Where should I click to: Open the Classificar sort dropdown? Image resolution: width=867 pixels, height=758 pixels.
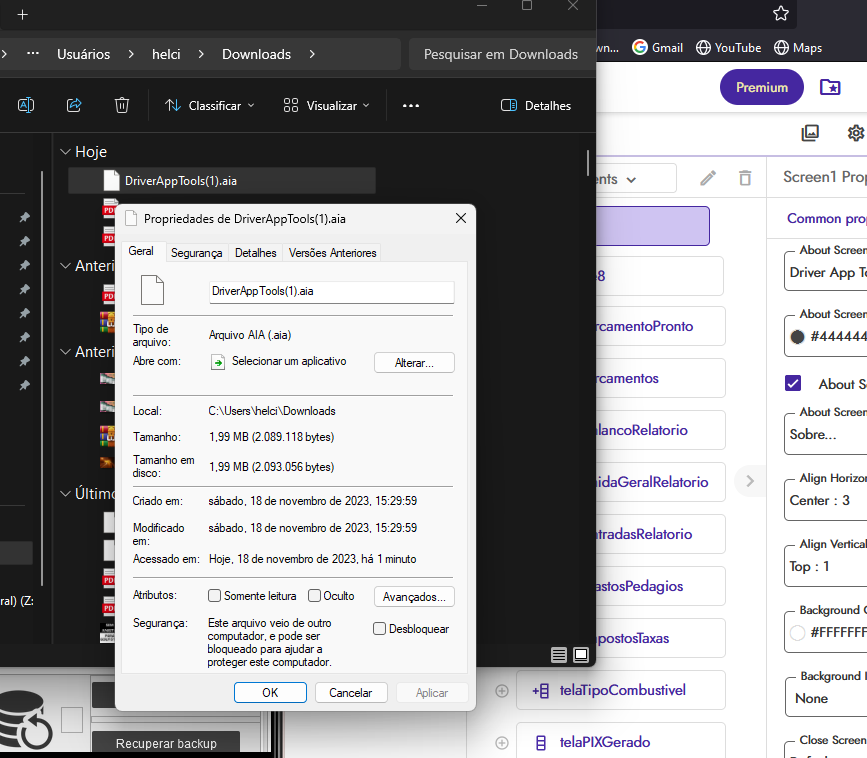[210, 105]
